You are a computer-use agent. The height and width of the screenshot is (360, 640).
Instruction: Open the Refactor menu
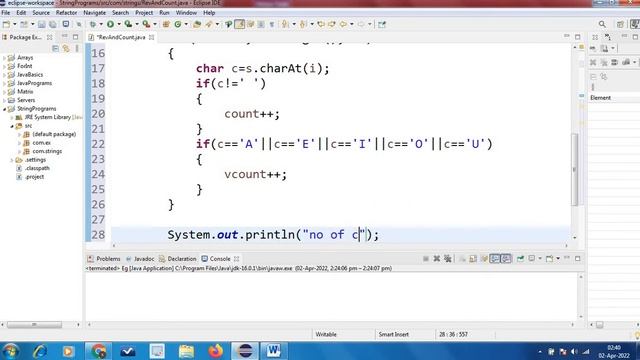pyautogui.click(x=66, y=13)
